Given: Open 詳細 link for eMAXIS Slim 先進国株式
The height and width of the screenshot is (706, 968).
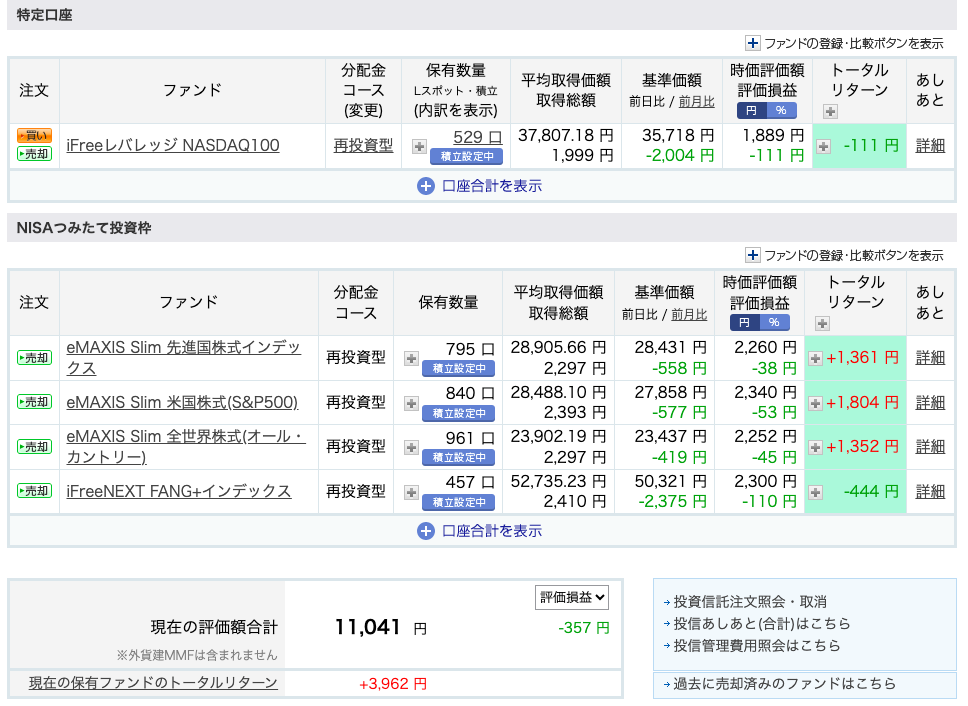Looking at the screenshot, I should 930,357.
